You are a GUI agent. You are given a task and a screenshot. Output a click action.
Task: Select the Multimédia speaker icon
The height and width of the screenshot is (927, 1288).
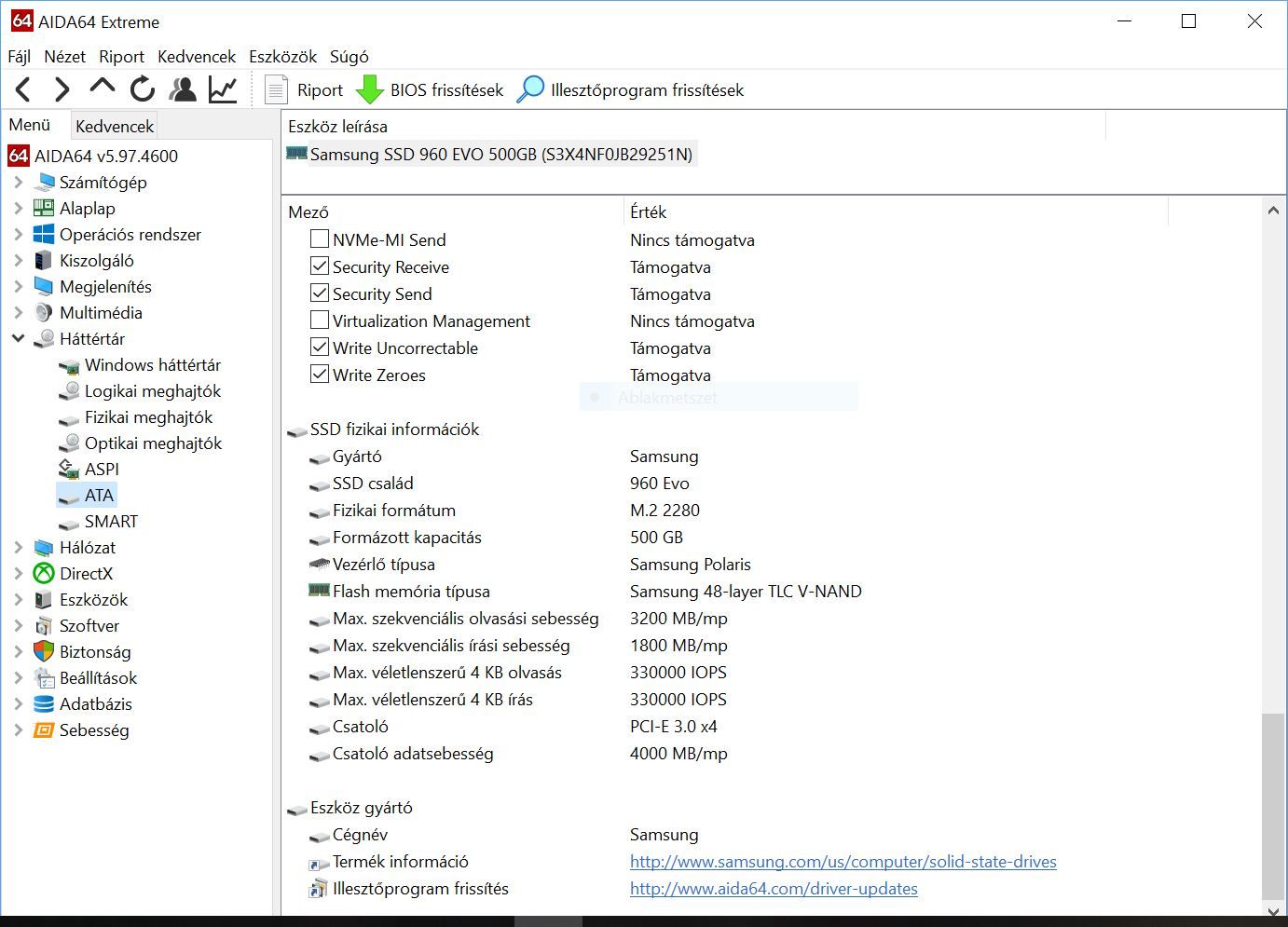[44, 312]
